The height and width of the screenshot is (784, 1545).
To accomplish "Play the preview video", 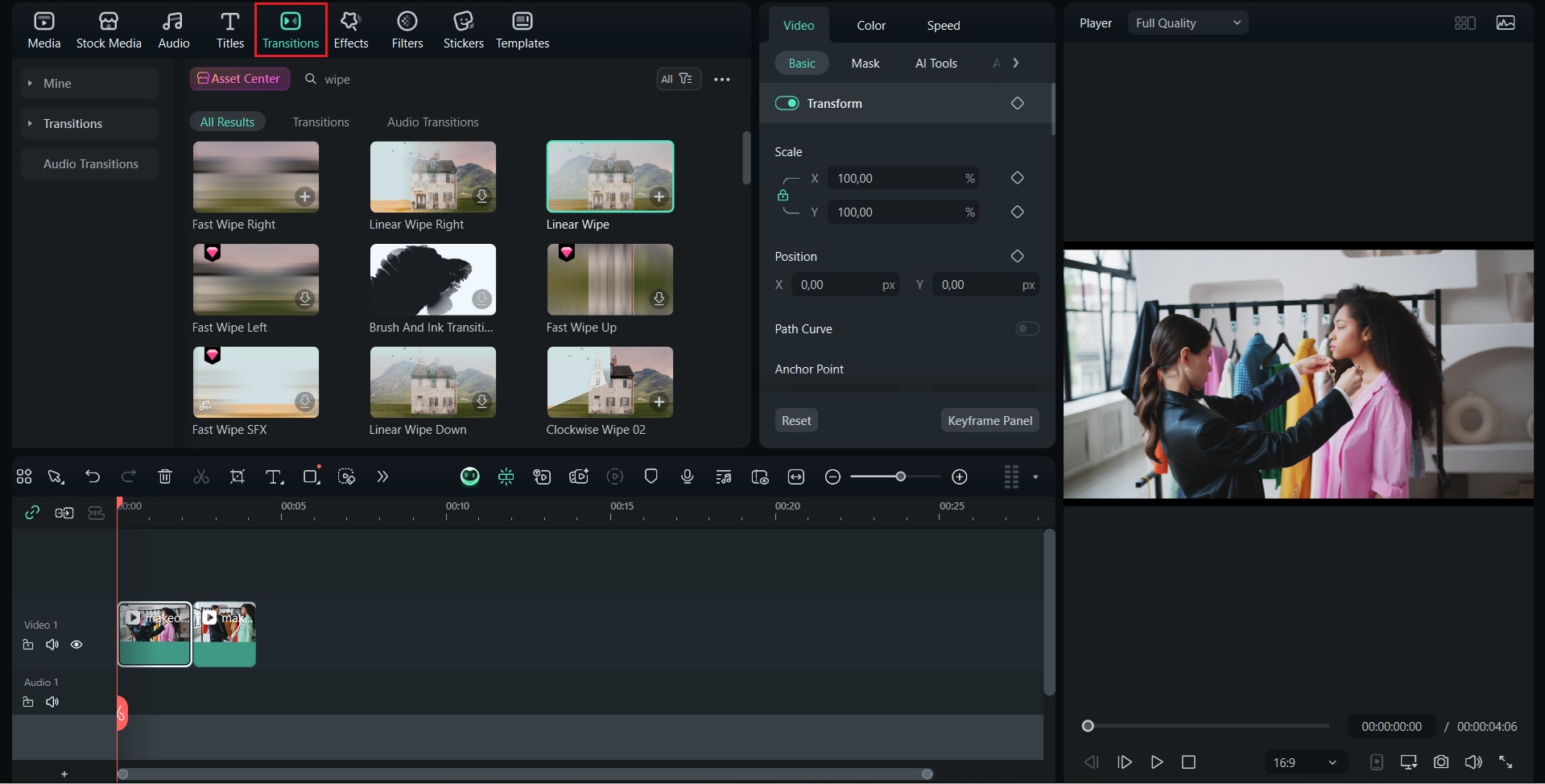I will tap(1157, 762).
